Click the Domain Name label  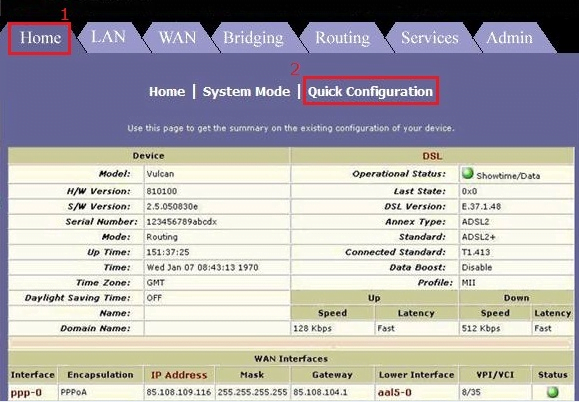coord(95,328)
